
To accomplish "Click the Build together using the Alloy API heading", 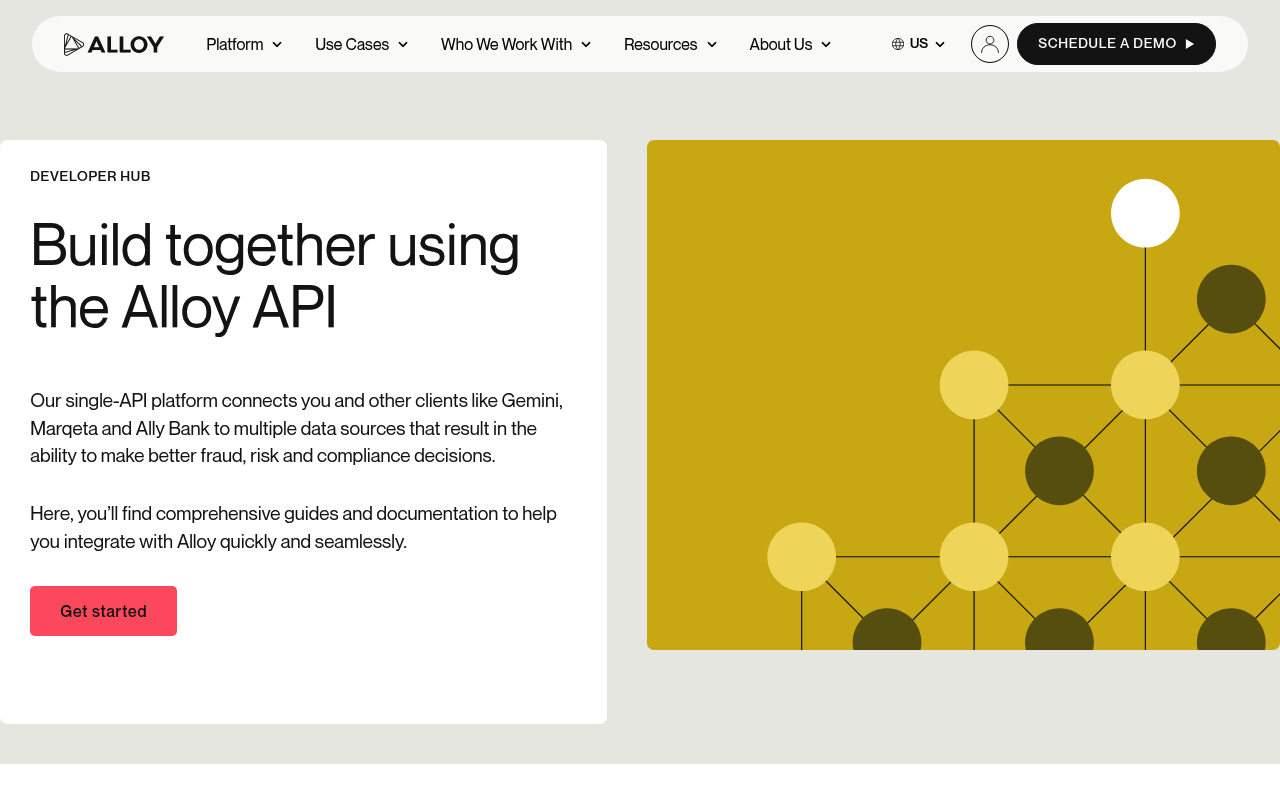I will pyautogui.click(x=275, y=275).
